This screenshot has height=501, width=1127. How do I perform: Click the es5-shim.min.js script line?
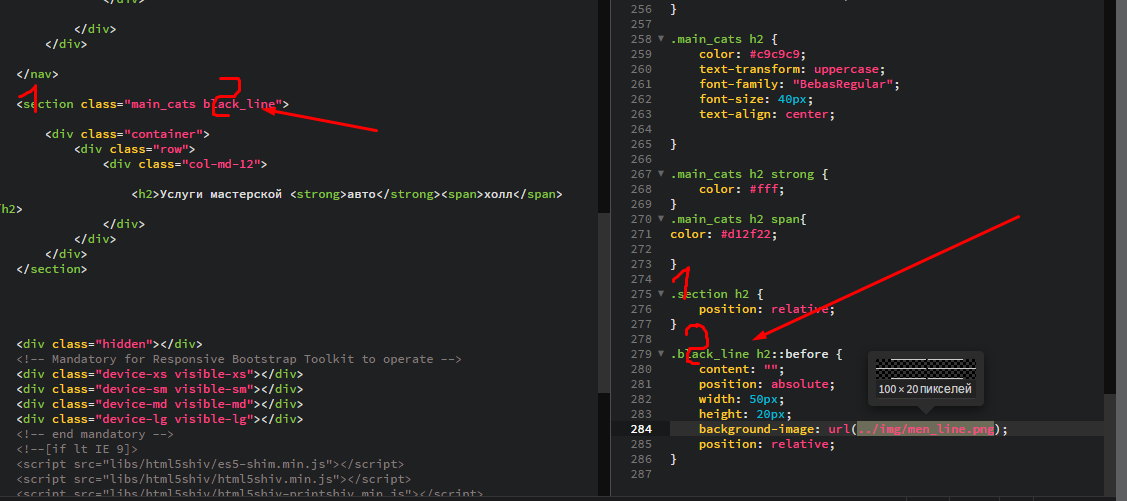point(210,464)
